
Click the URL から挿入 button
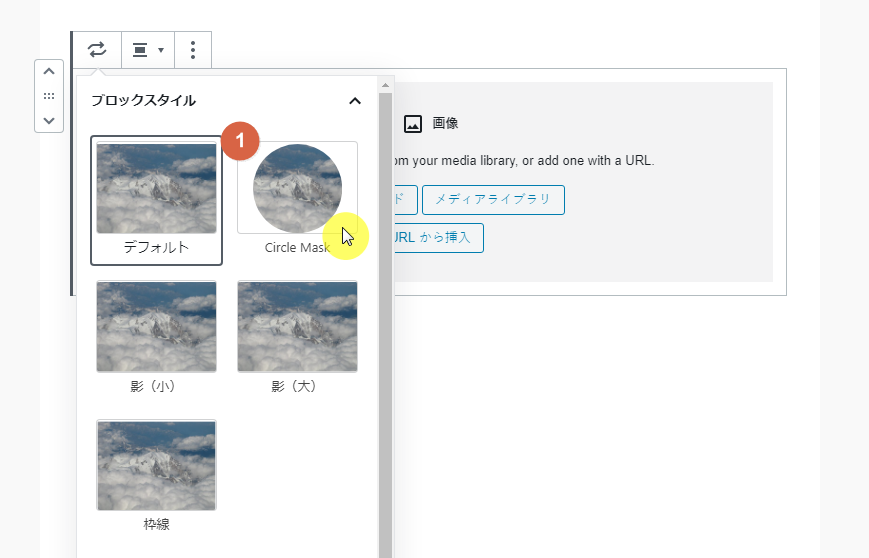click(438, 238)
